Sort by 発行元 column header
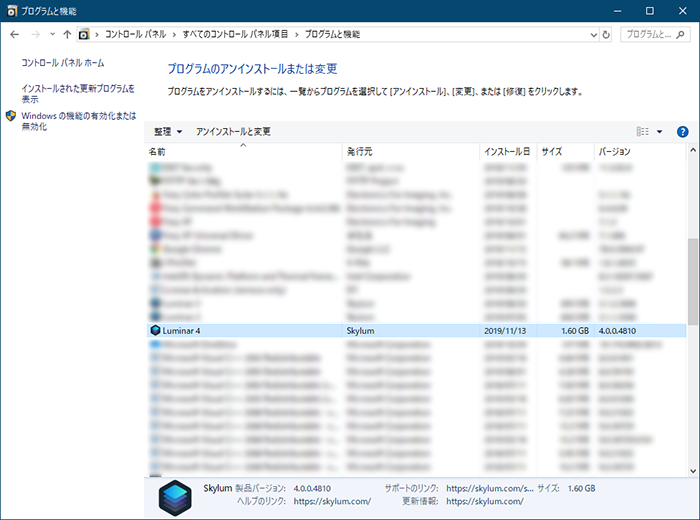This screenshot has height=520, width=700. tap(411, 152)
